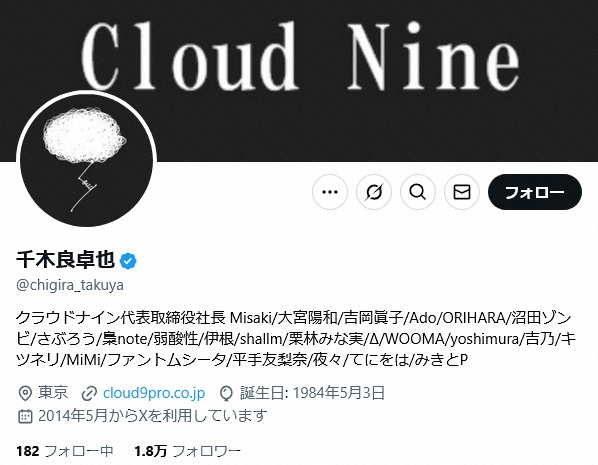Click the birthday balloon icon
Viewport: 598px width, 465px height.
227,393
